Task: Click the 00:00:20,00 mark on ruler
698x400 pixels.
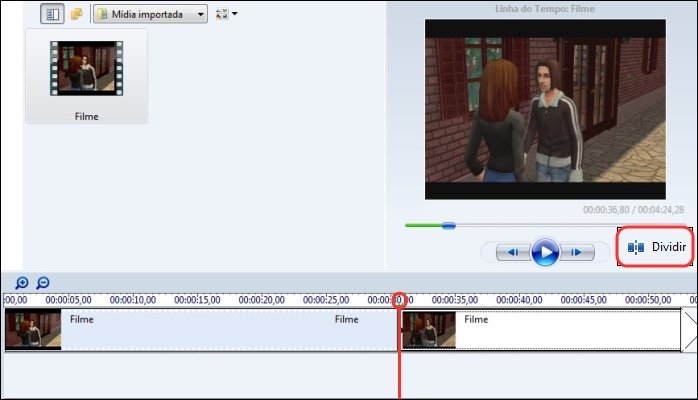Action: click(x=262, y=300)
